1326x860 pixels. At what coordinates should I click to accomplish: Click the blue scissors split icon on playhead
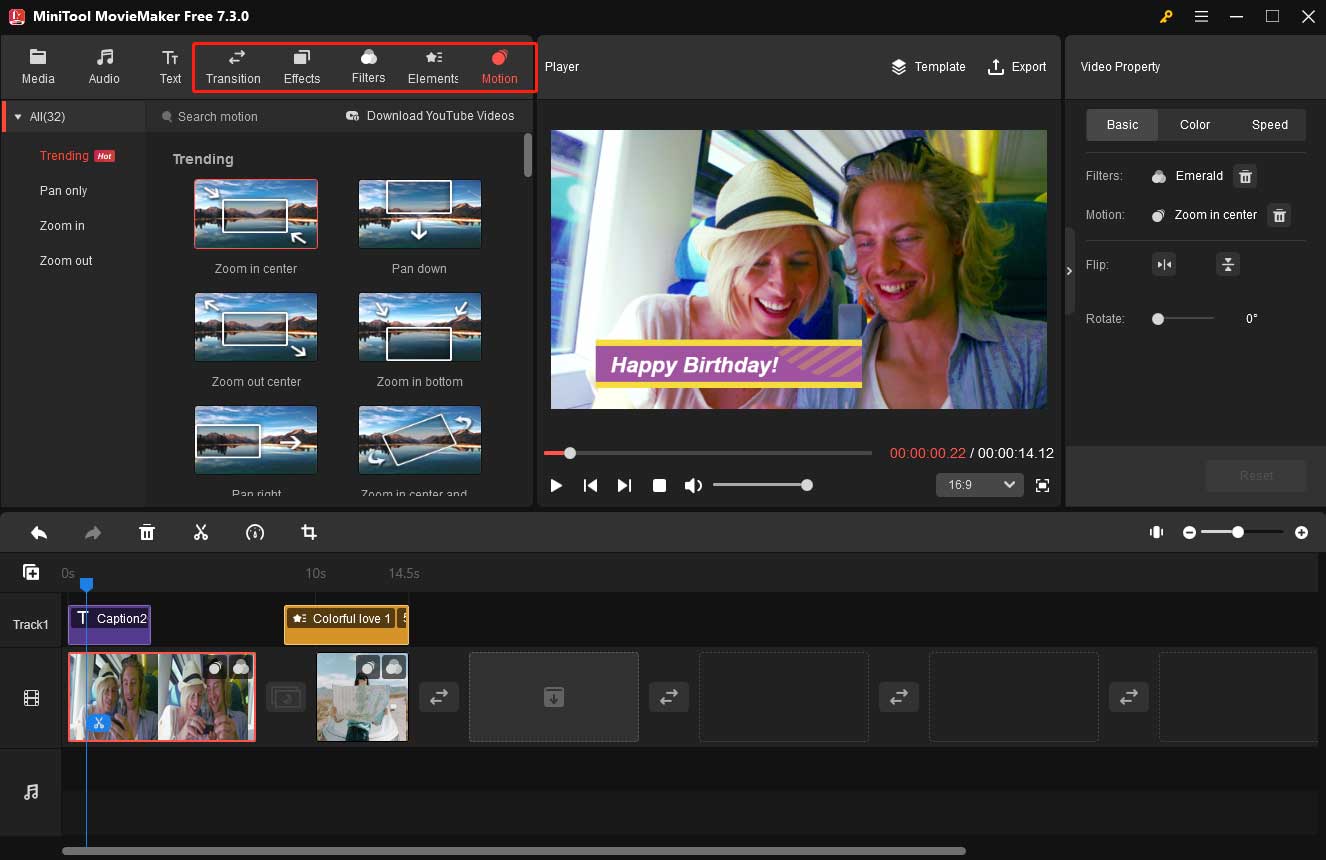click(x=99, y=722)
